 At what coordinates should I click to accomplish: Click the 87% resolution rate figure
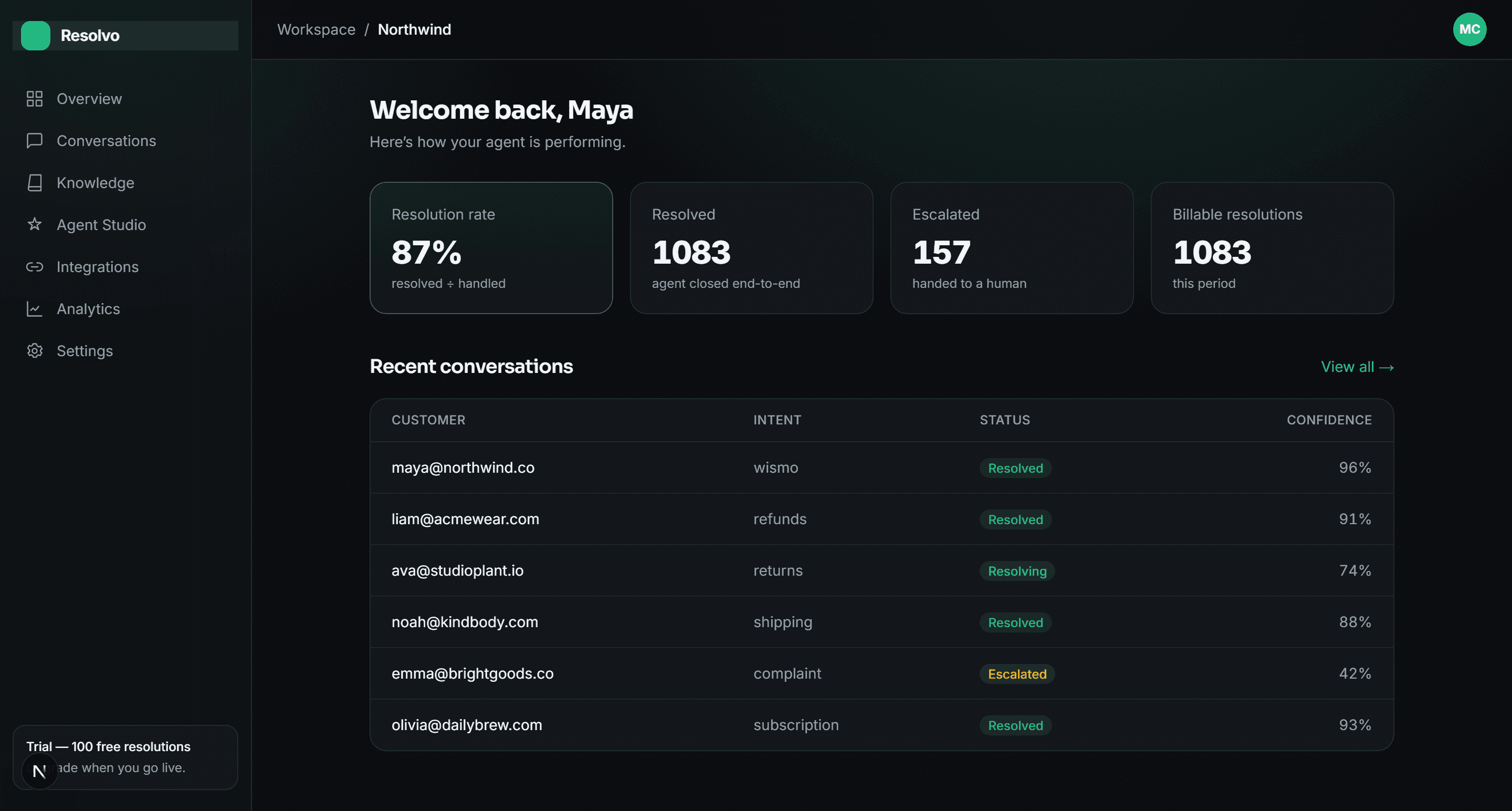point(426,252)
